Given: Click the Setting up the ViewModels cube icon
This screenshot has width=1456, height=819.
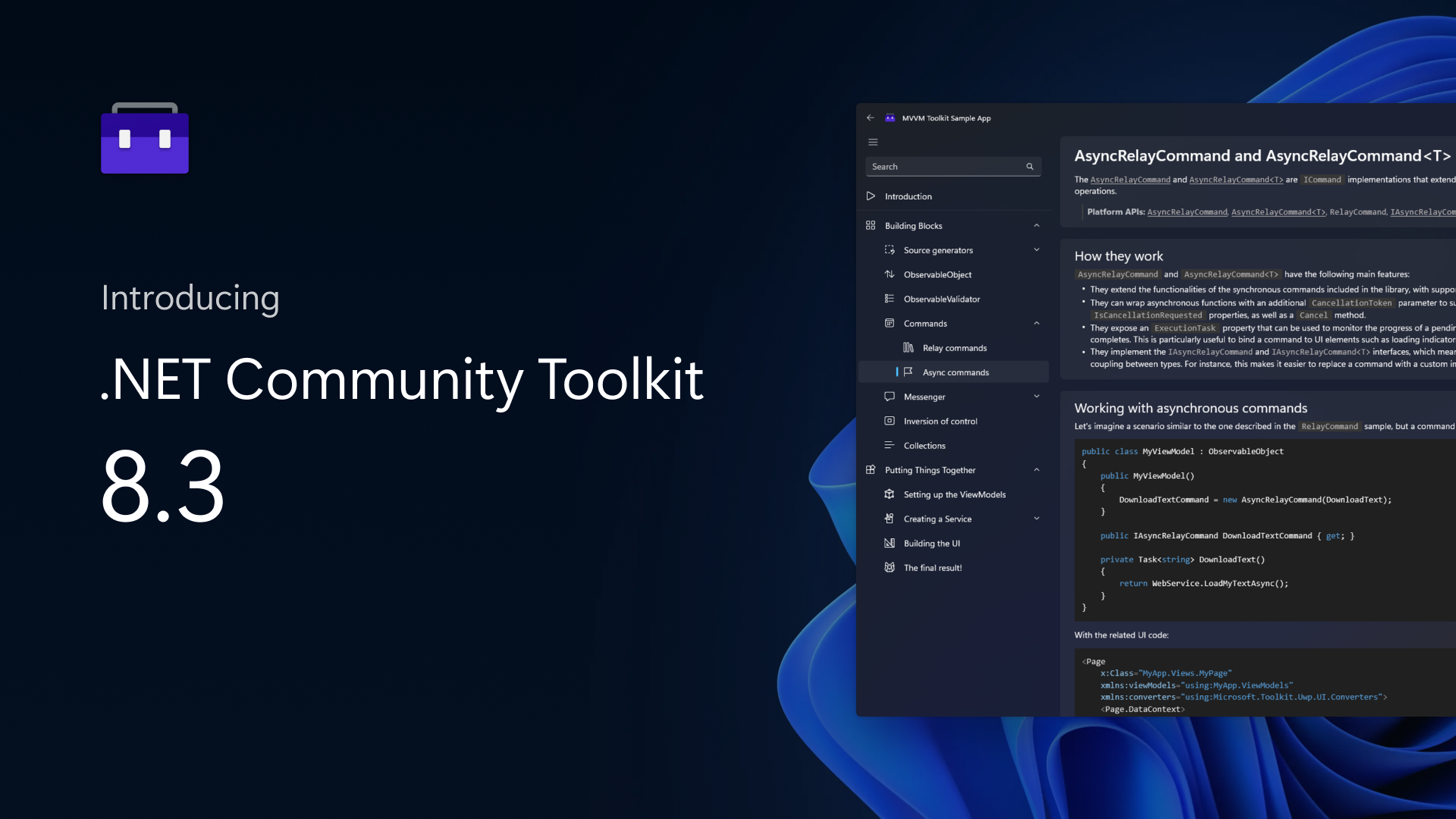Looking at the screenshot, I should point(890,494).
